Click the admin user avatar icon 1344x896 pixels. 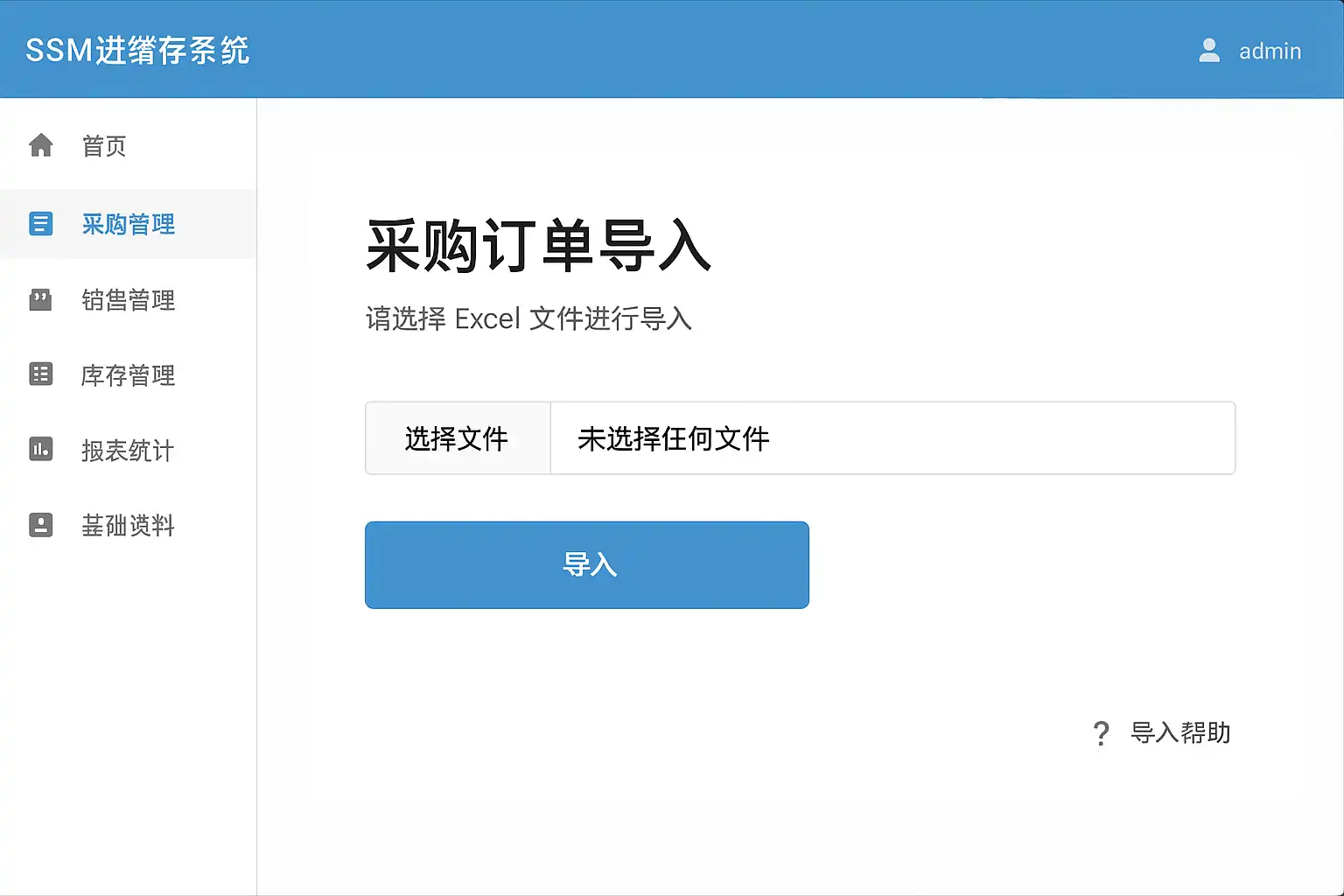[x=1209, y=51]
